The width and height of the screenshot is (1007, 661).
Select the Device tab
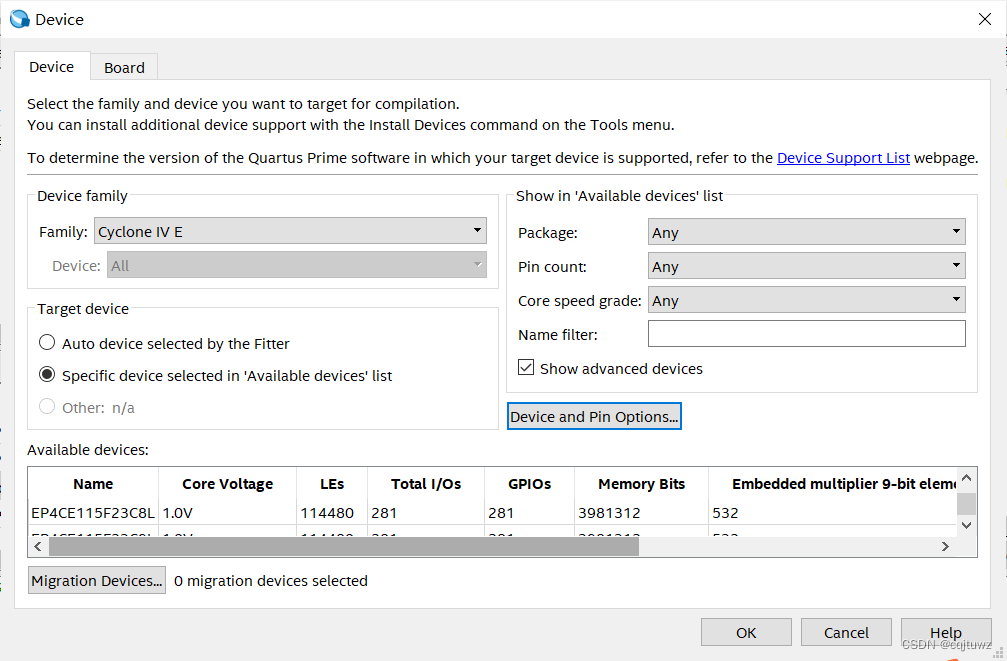click(x=51, y=67)
